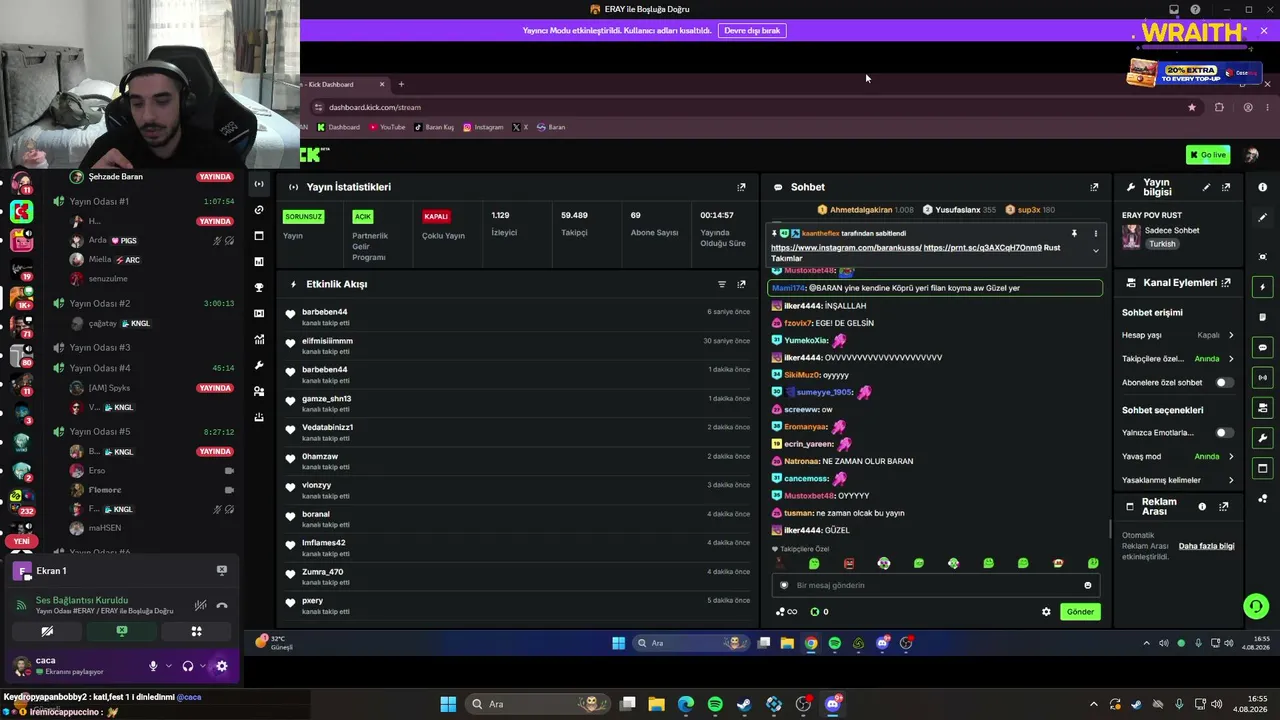
Task: Open the YouTube bookmark
Action: pyautogui.click(x=387, y=127)
